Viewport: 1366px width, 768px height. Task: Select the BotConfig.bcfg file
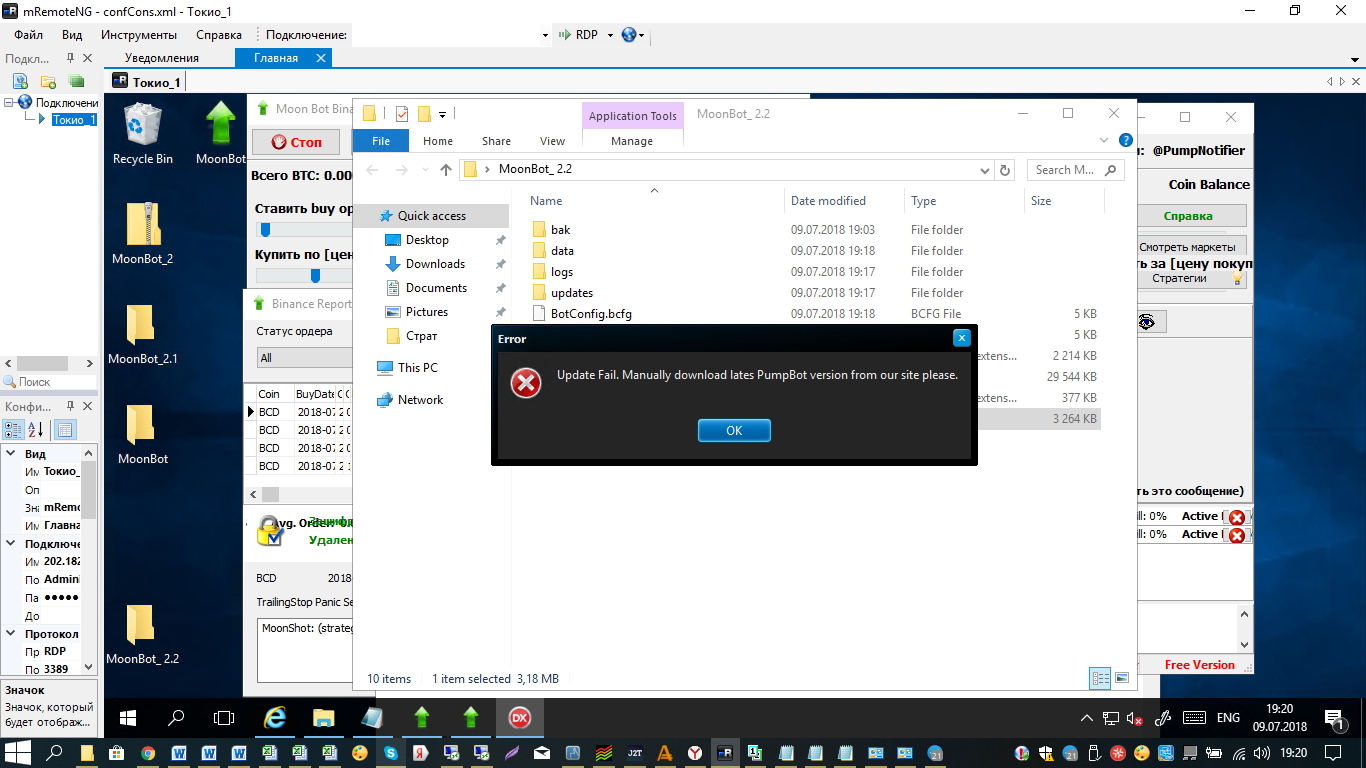click(591, 314)
